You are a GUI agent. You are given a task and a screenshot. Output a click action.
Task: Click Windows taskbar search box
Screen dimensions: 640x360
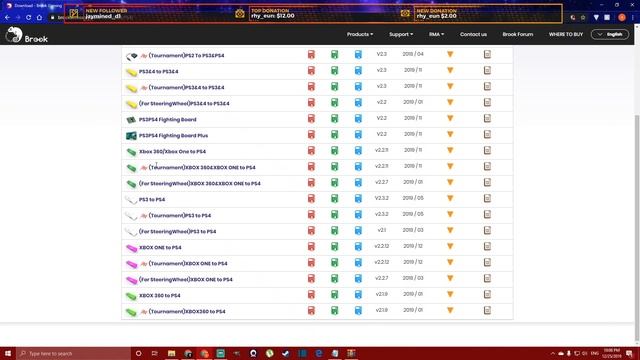tap(73, 353)
